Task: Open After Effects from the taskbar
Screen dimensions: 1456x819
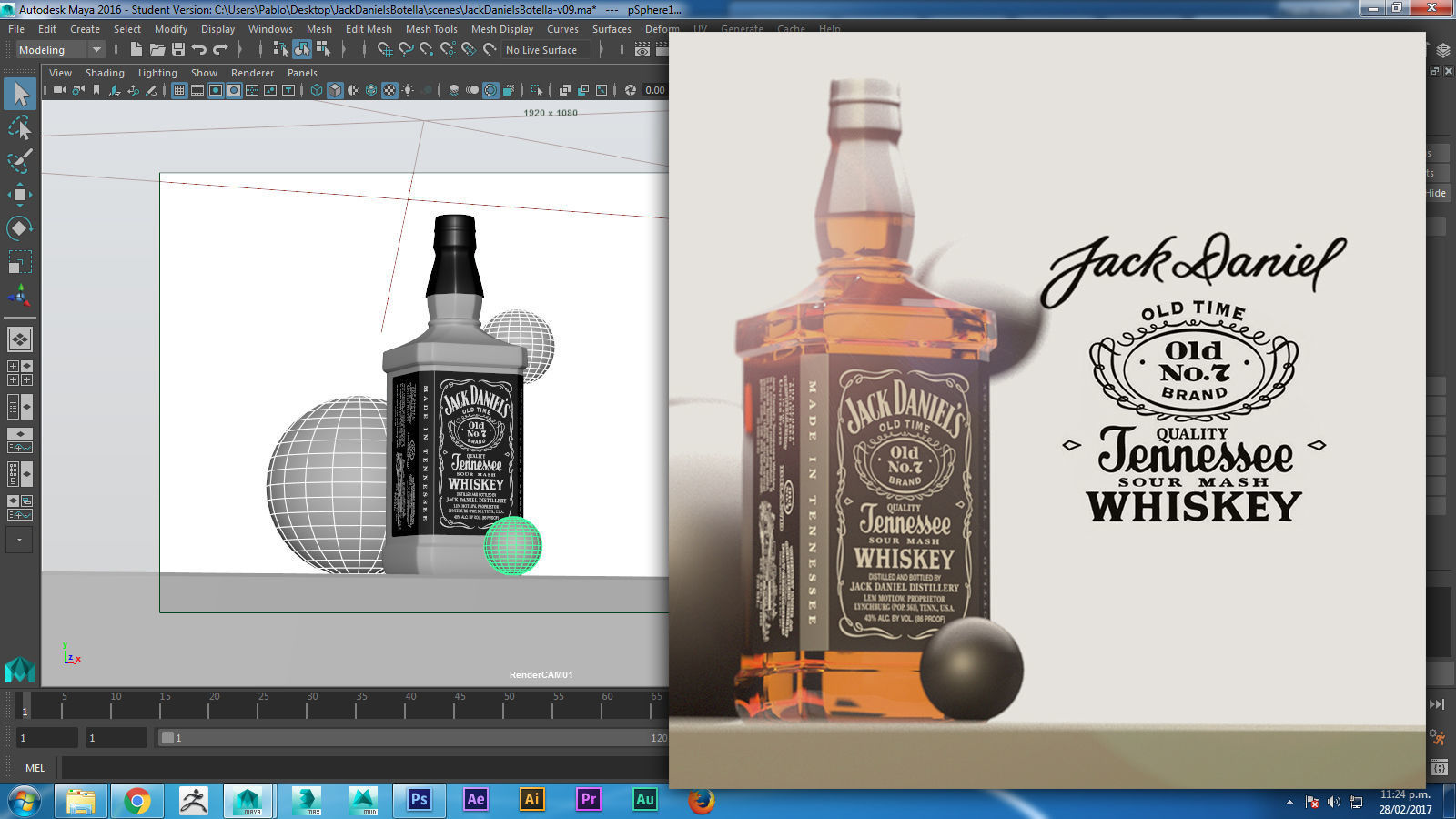Action: 475,800
